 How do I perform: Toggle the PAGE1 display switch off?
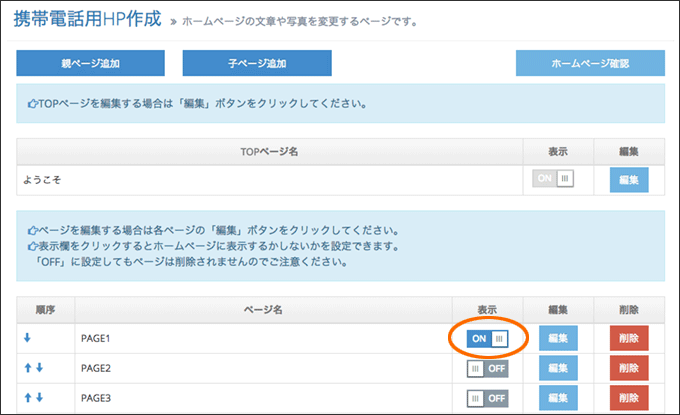487,339
